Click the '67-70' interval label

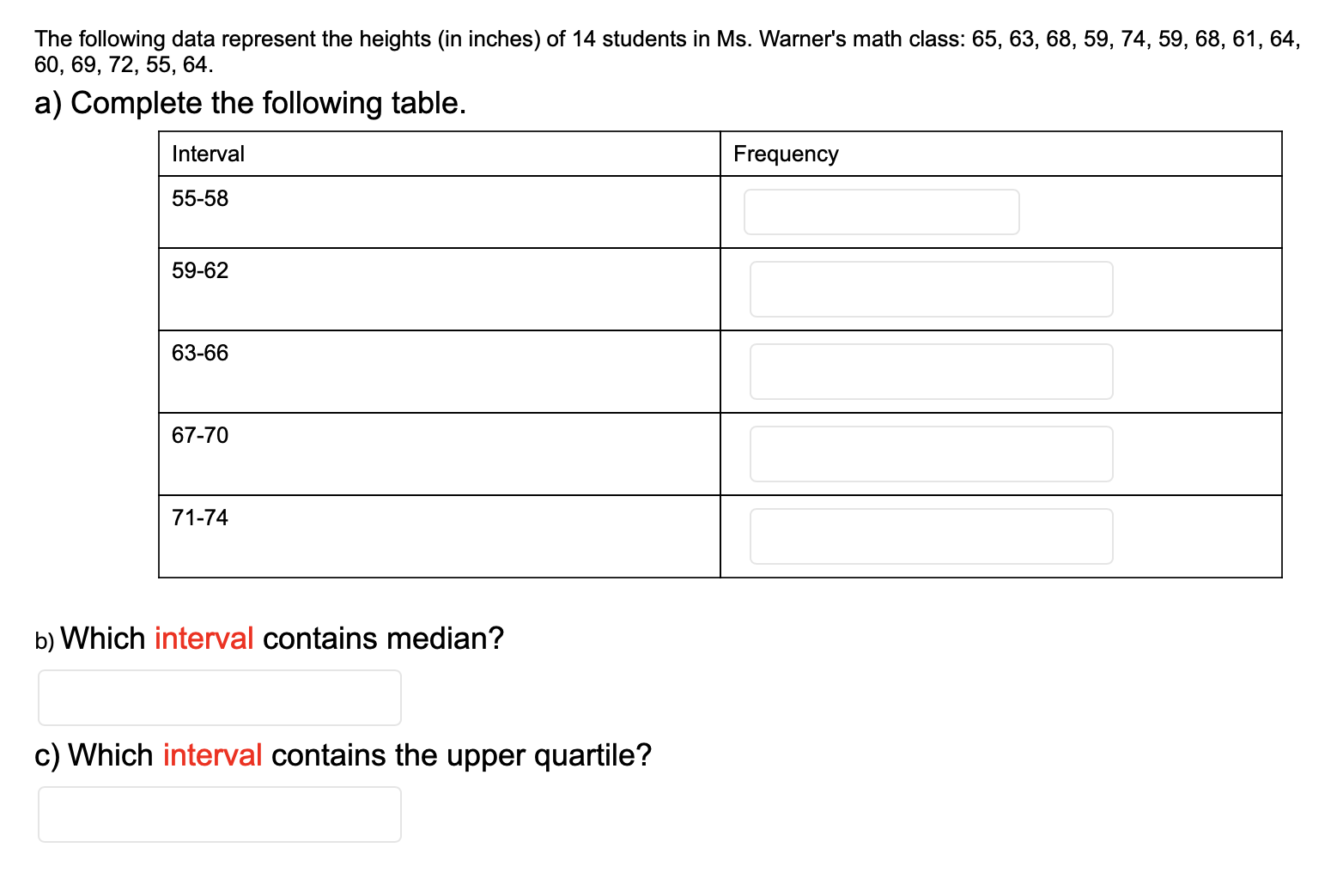200,435
